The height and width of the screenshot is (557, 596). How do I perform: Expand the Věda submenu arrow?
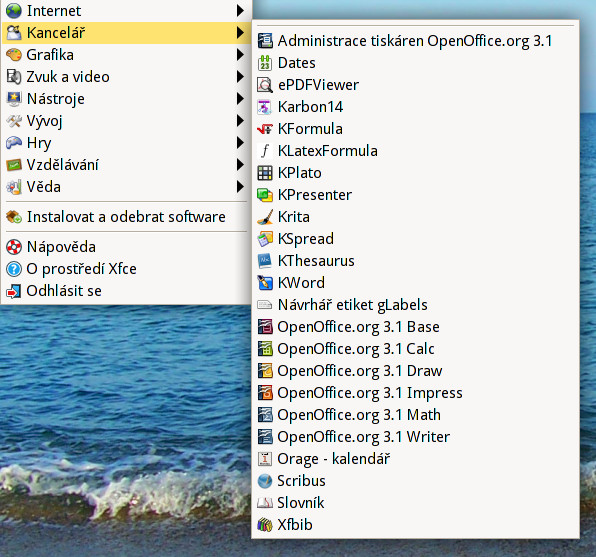point(240,187)
